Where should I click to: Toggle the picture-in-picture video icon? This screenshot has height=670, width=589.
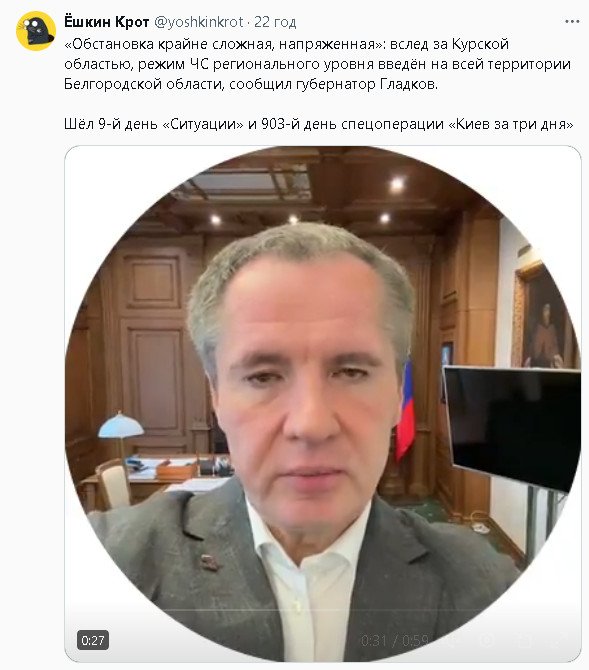524,640
